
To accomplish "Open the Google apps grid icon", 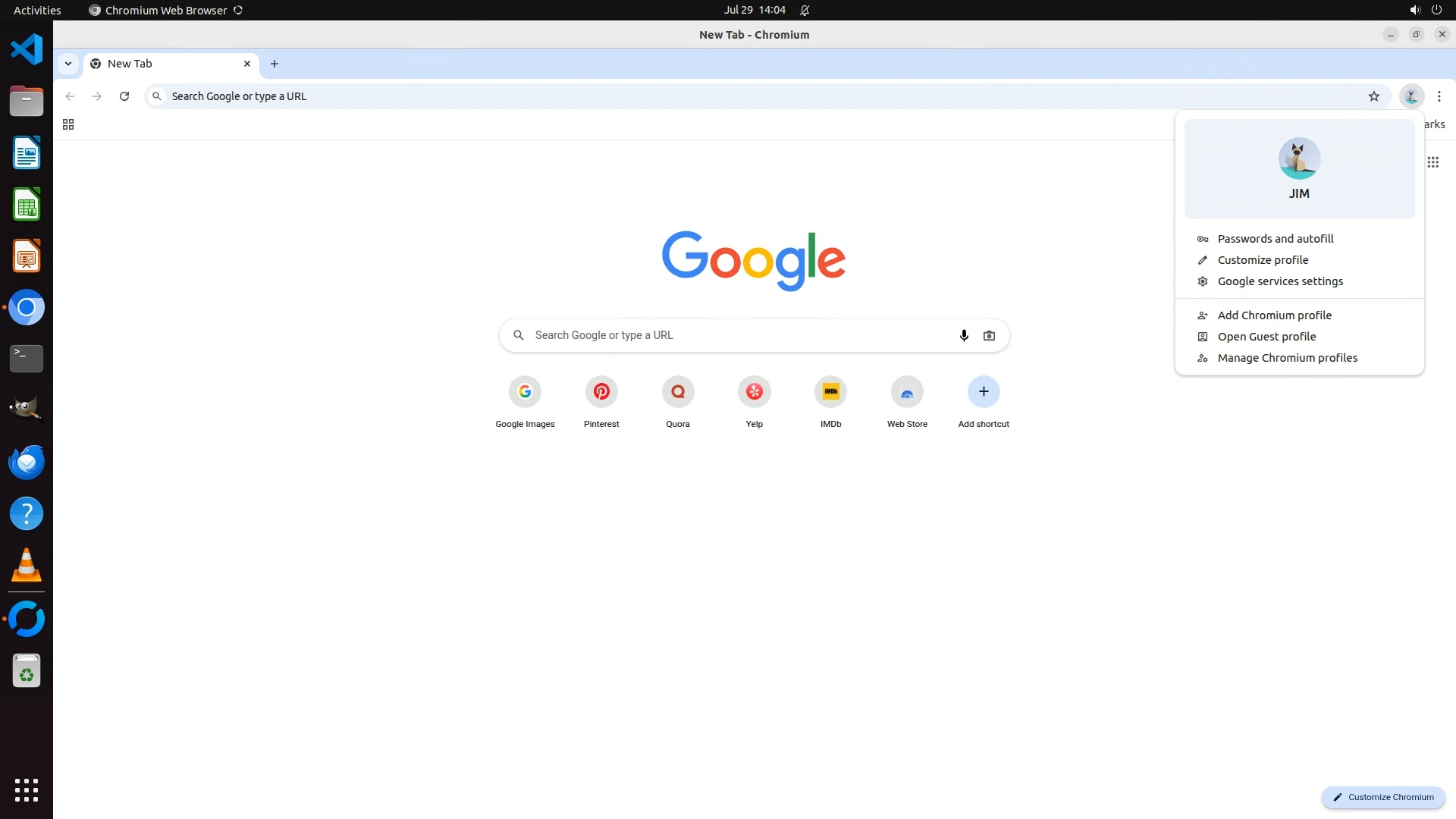I will point(1432,162).
